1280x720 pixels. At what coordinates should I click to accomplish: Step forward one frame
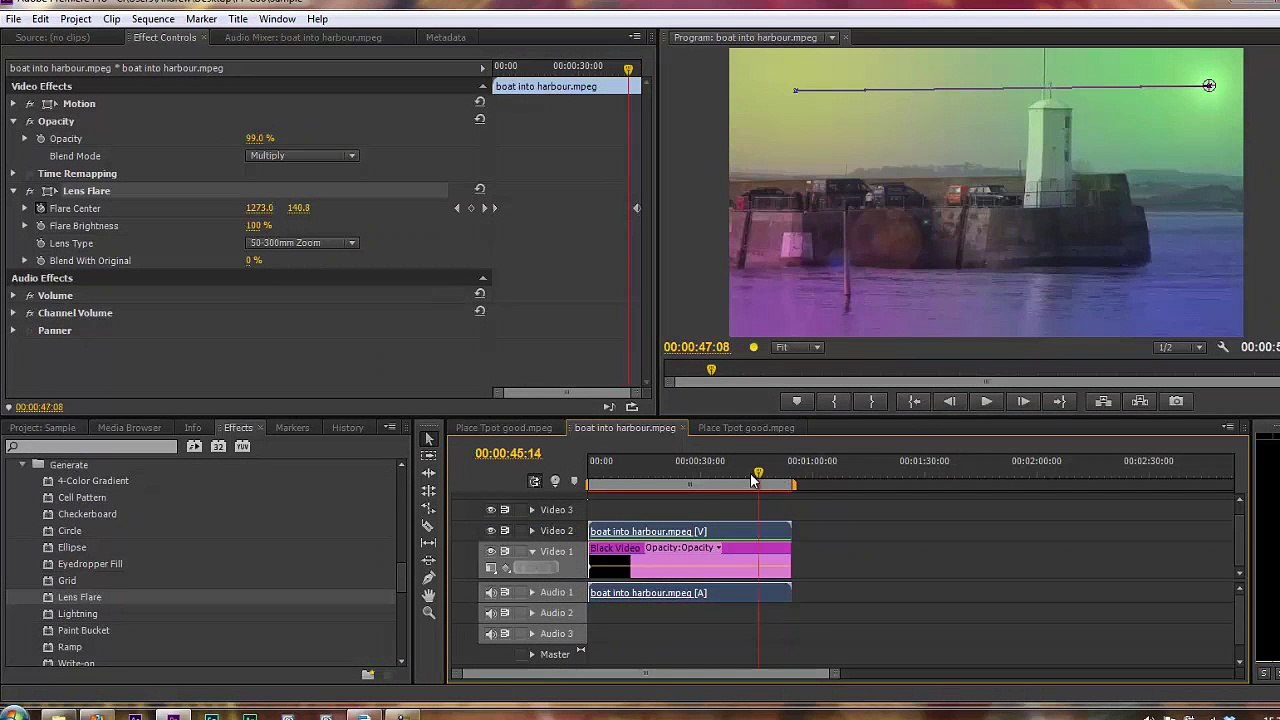[x=1023, y=401]
